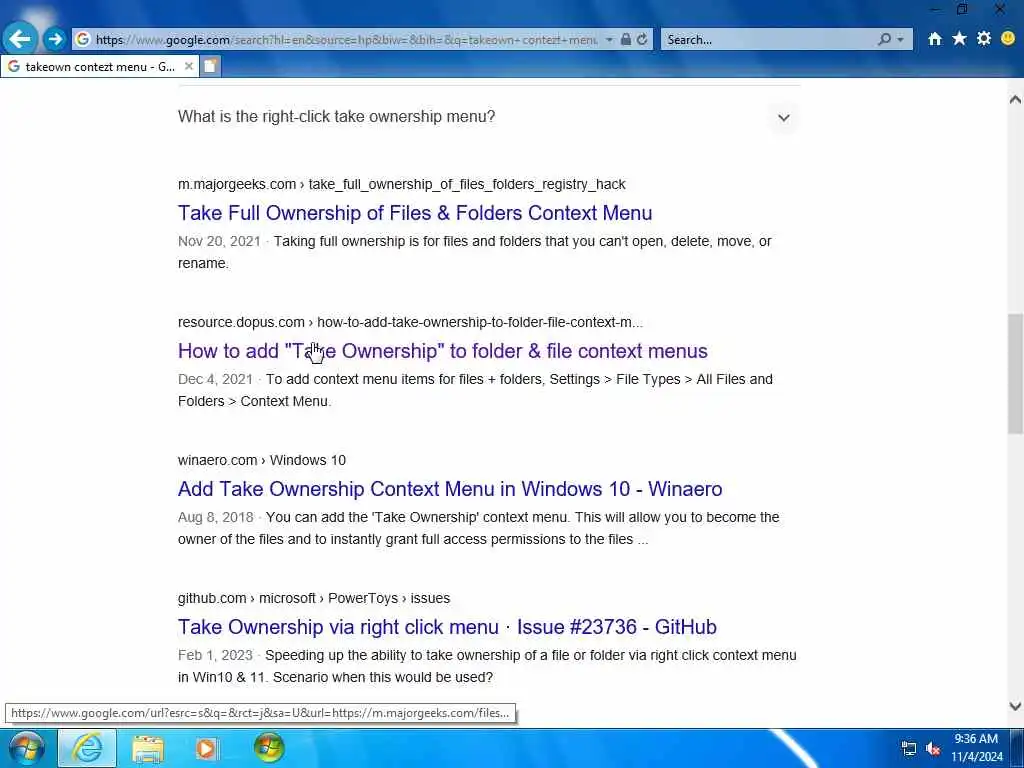The height and width of the screenshot is (768, 1024).
Task: Select the 'takeown contezt menu' tab
Action: (x=98, y=67)
